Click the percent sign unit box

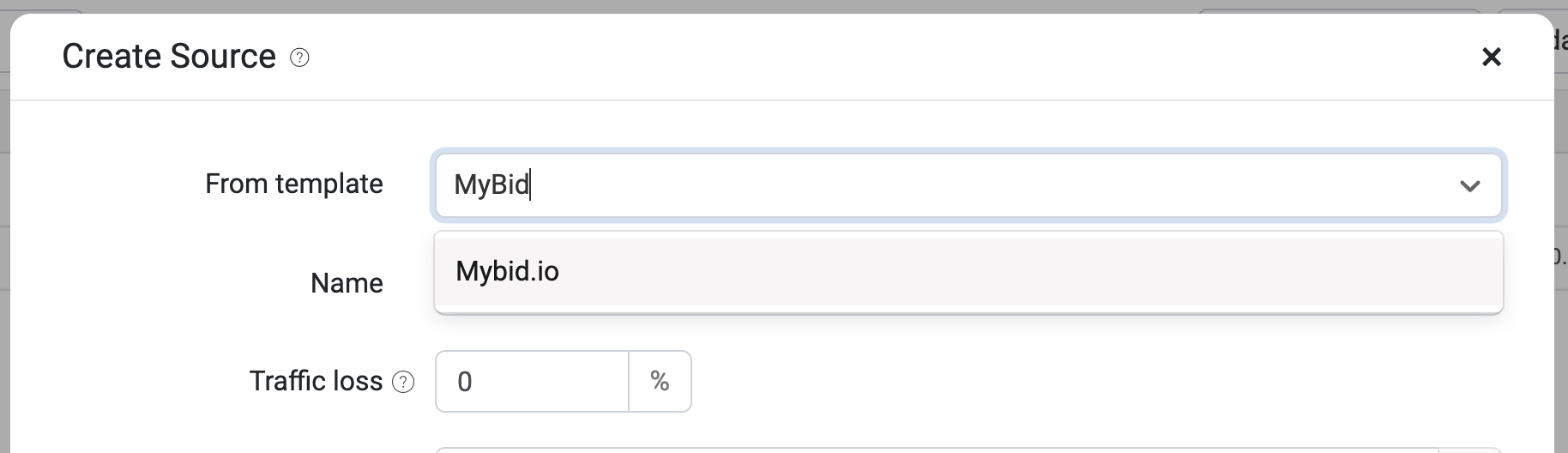click(660, 382)
